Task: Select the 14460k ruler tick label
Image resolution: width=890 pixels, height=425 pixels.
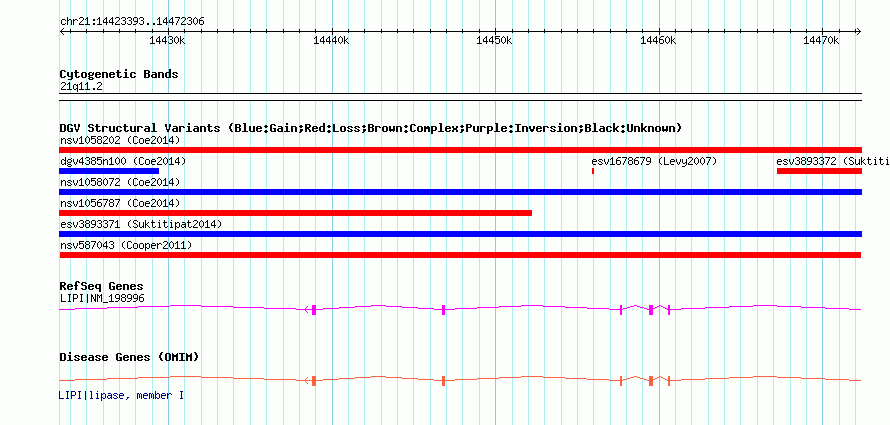Action: tap(658, 40)
